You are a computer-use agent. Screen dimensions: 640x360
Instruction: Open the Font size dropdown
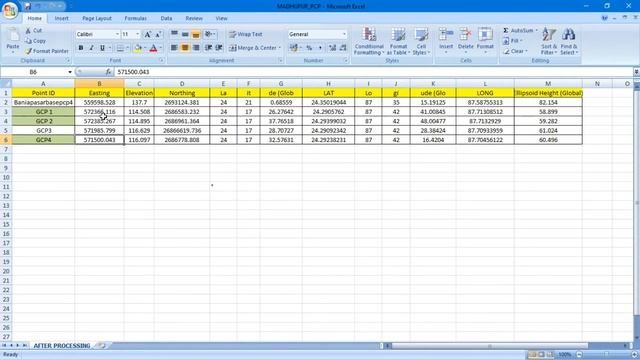[138, 34]
